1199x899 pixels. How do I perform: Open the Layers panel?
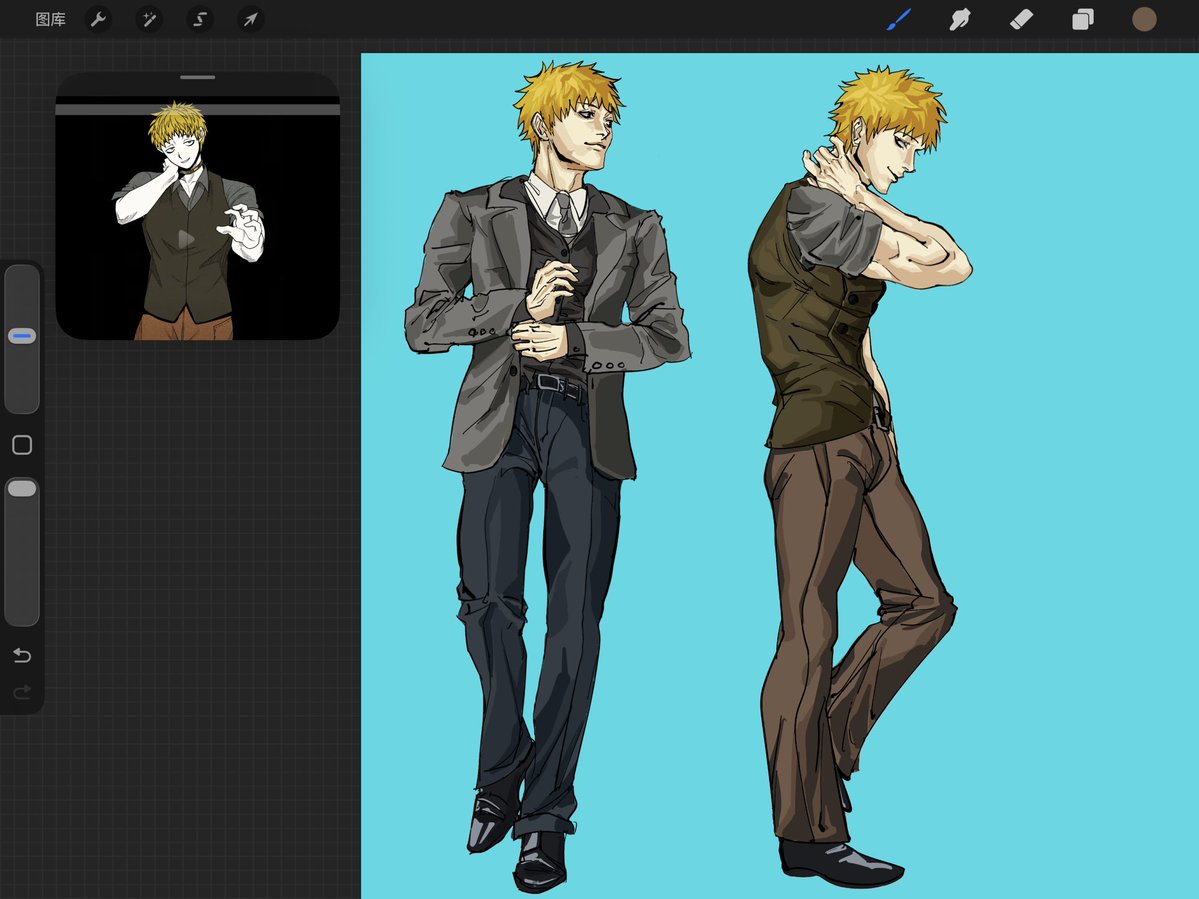pyautogui.click(x=1083, y=19)
